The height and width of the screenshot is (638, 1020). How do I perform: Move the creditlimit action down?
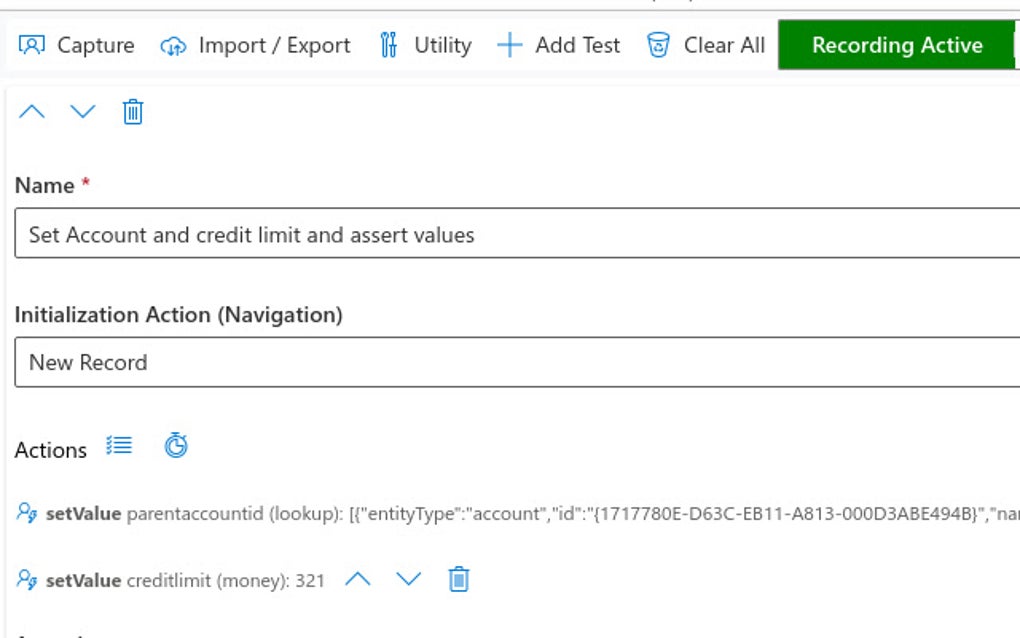[x=408, y=578]
